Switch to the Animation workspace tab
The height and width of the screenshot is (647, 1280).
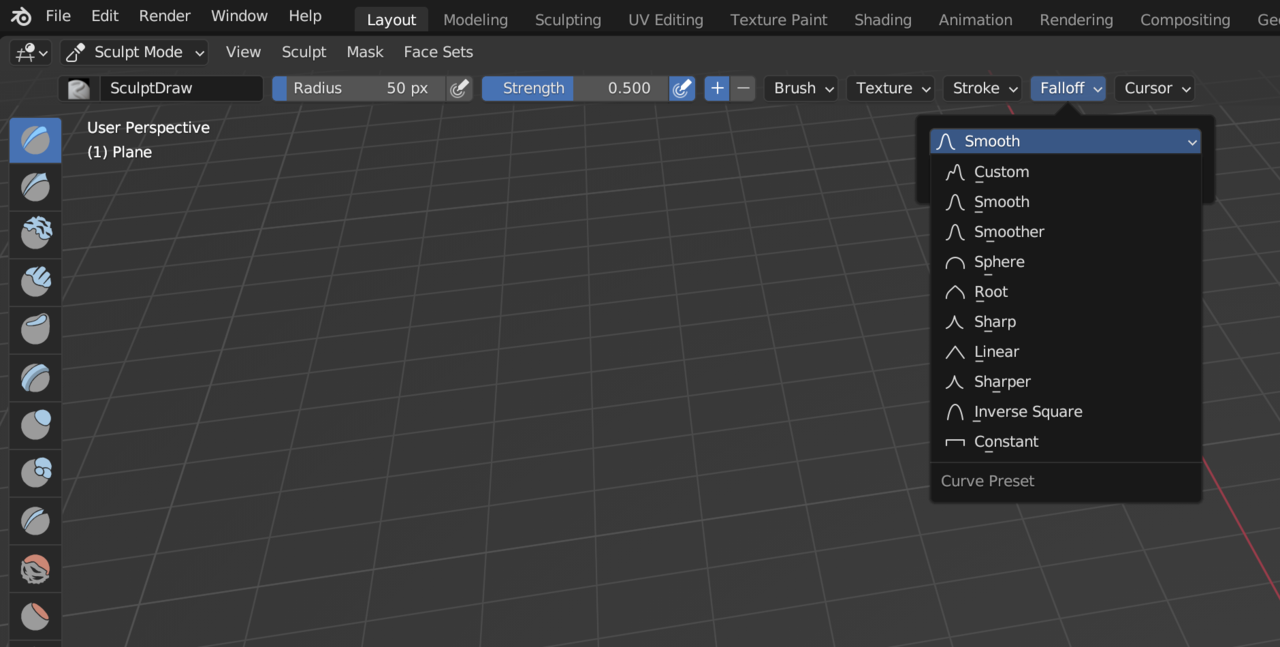pyautogui.click(x=975, y=20)
